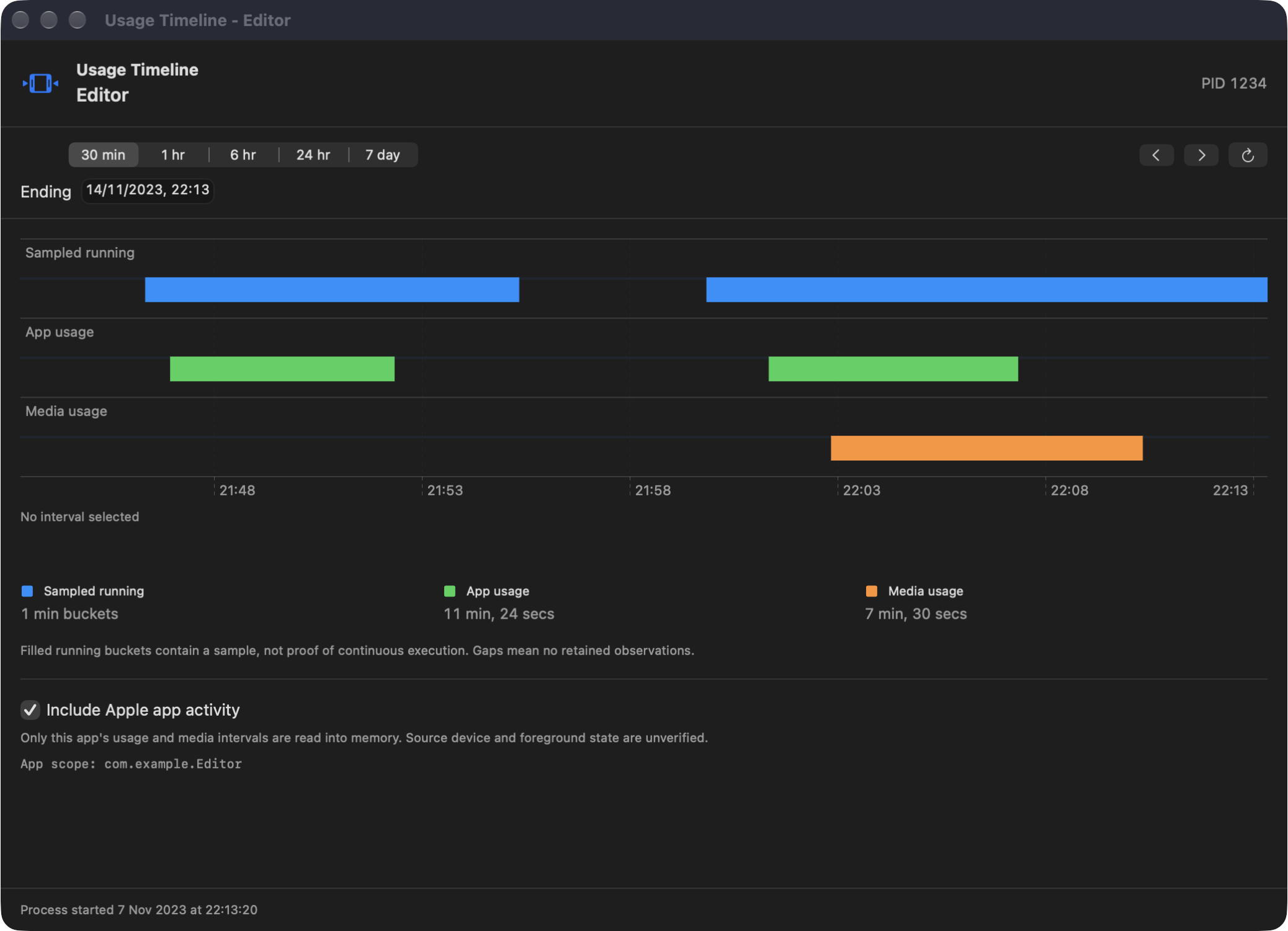Minimize the Usage Timeline window
The image size is (1288, 931).
pos(49,20)
